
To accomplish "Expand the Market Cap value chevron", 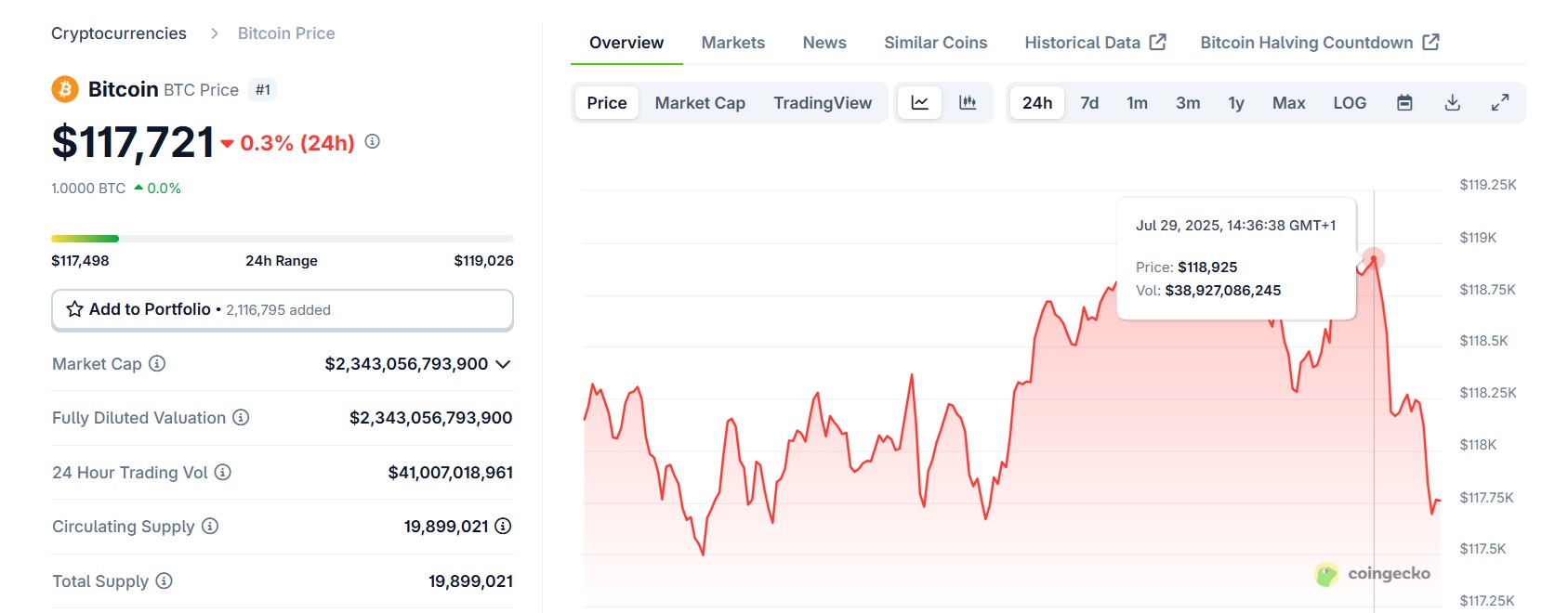I will click(503, 364).
